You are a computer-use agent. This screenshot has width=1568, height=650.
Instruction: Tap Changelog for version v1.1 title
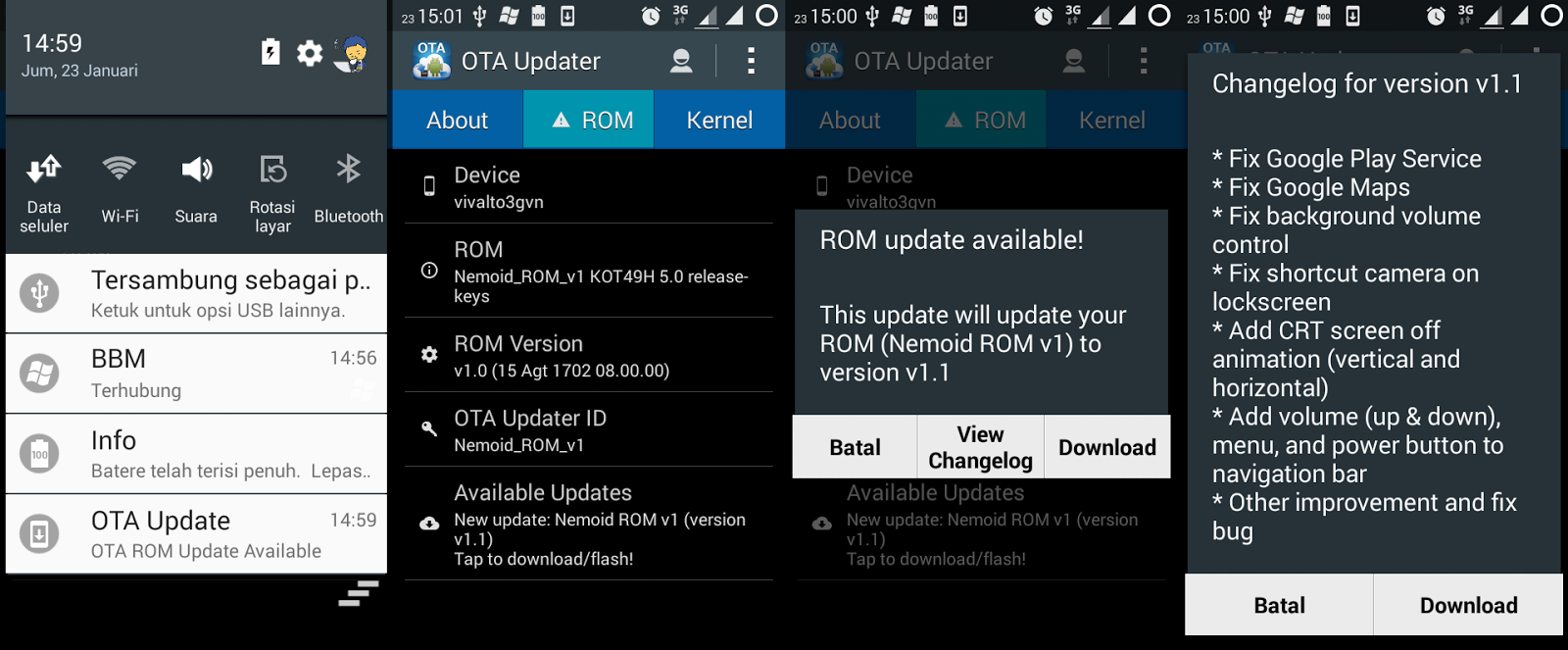(1367, 83)
